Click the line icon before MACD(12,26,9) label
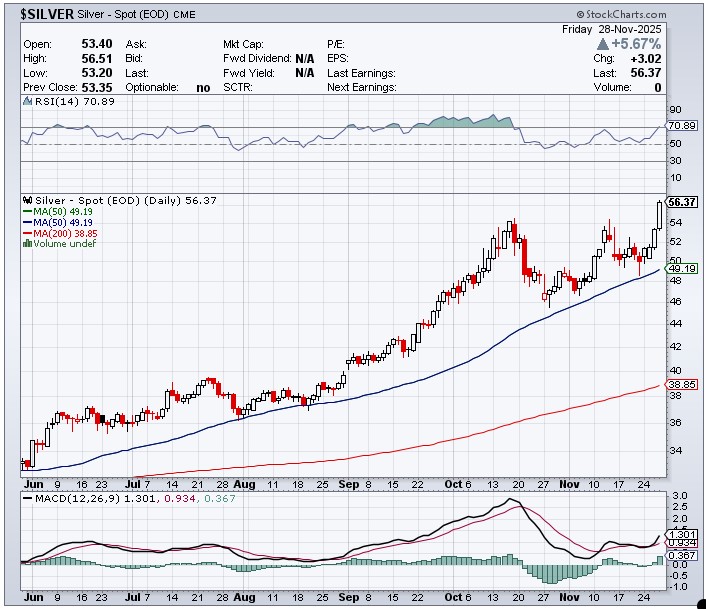This screenshot has height=609, width=706. 26,497
